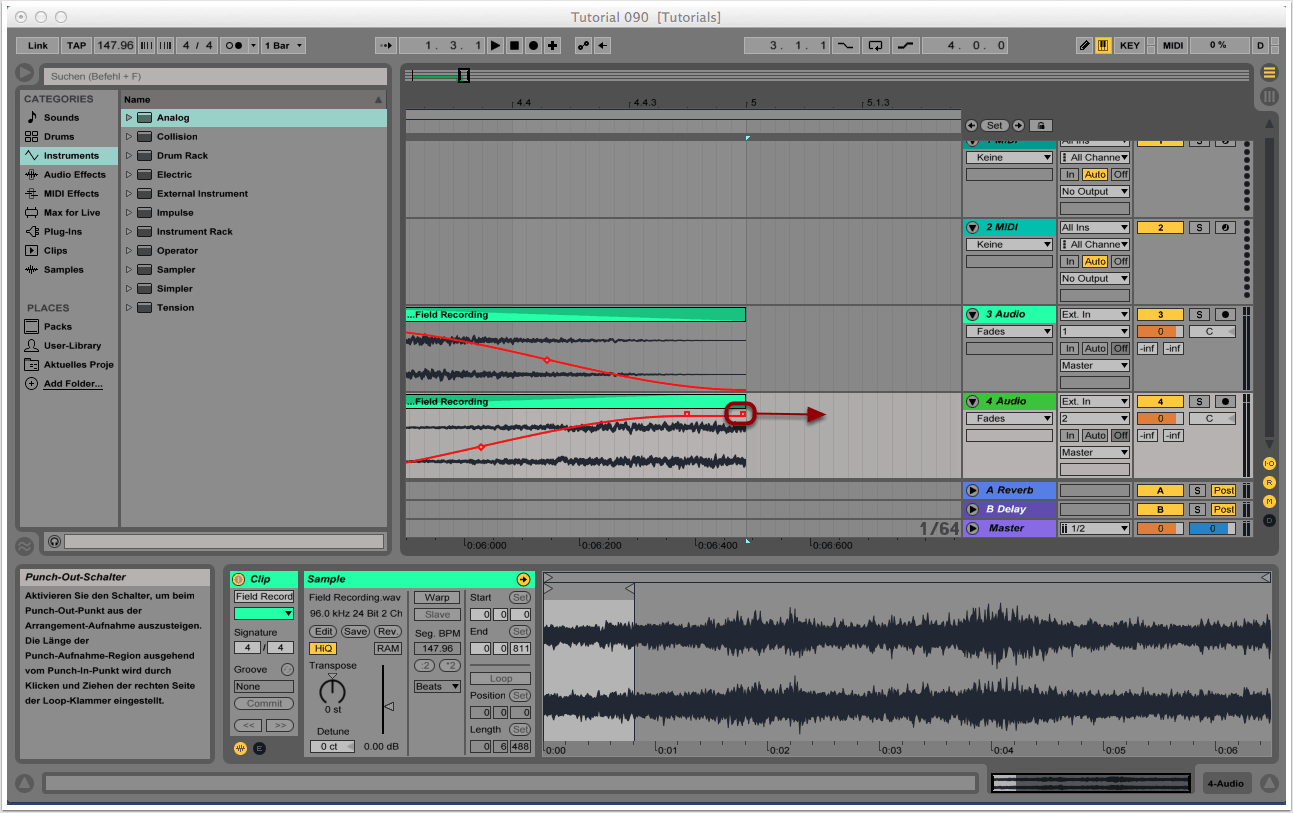1293x813 pixels.
Task: Open the Samples browser category
Action: (63, 270)
